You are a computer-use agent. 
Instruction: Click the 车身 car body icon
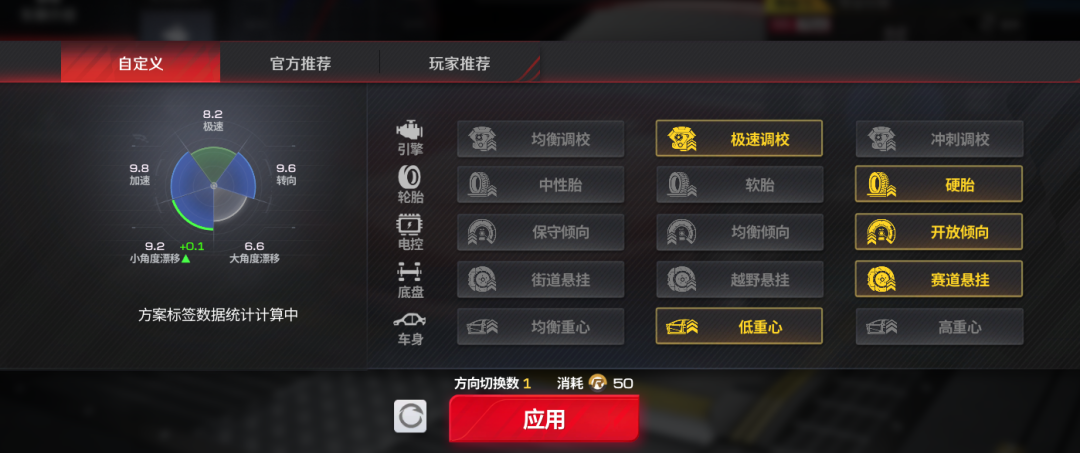click(x=410, y=320)
